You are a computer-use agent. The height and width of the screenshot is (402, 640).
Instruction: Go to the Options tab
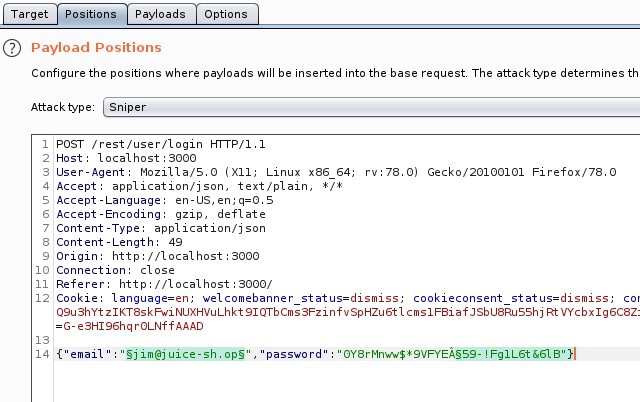(x=226, y=14)
